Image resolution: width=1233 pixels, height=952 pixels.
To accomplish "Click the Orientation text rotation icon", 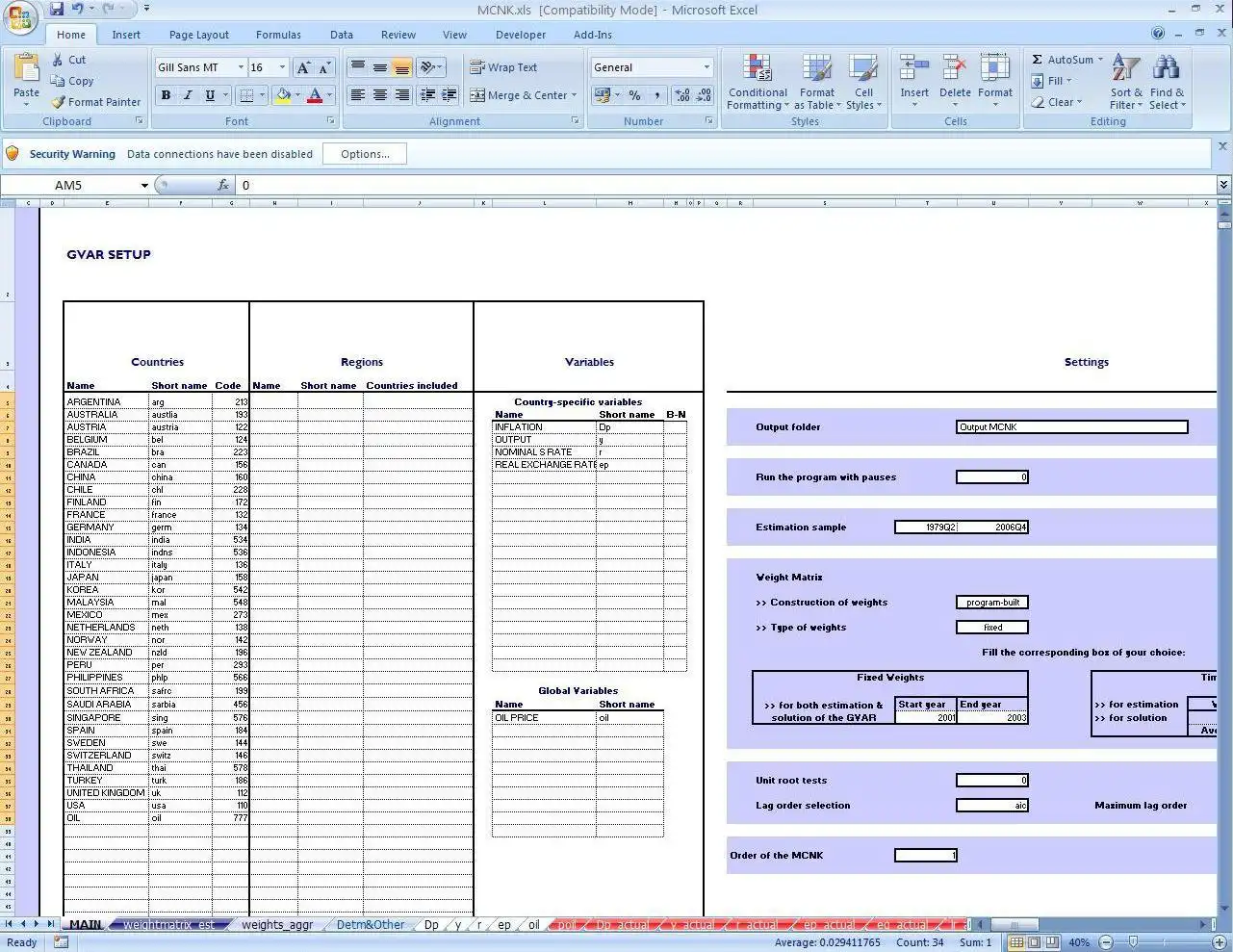I will 427,67.
